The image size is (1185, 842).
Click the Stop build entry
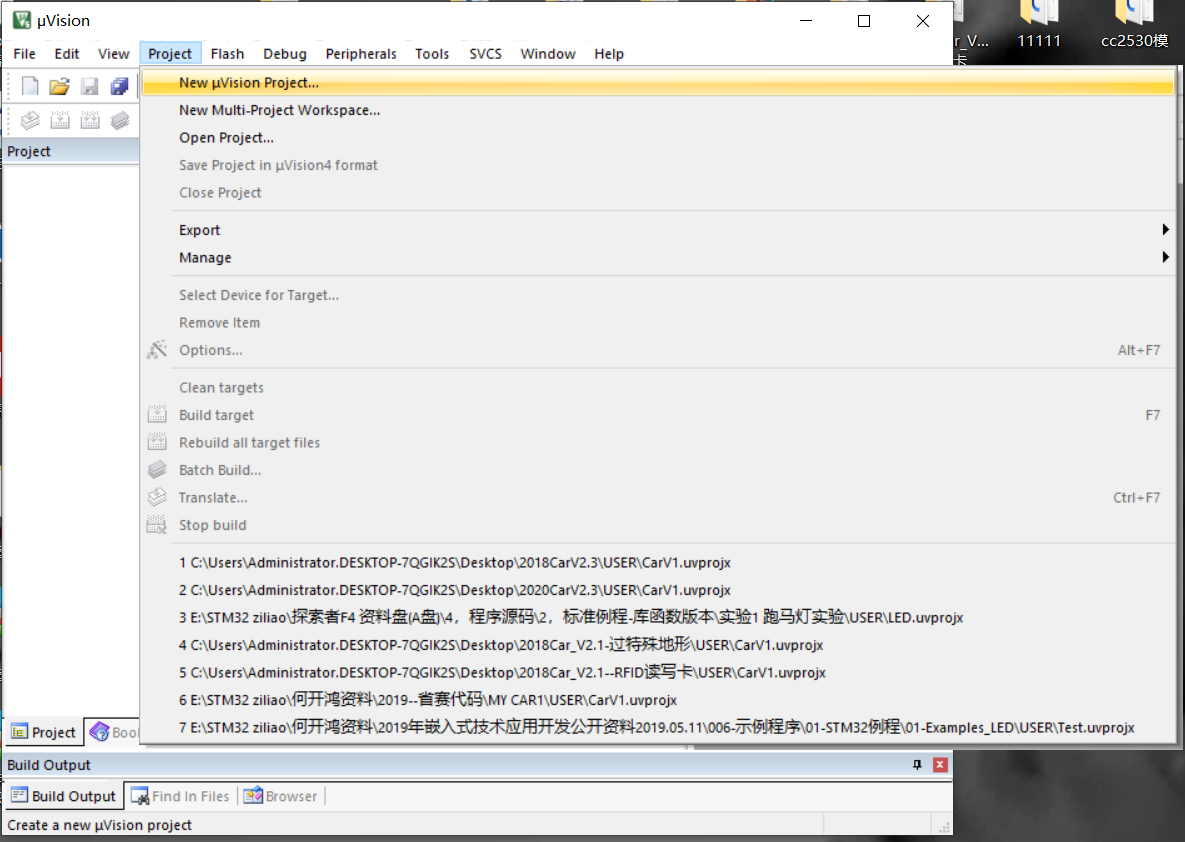click(x=658, y=525)
